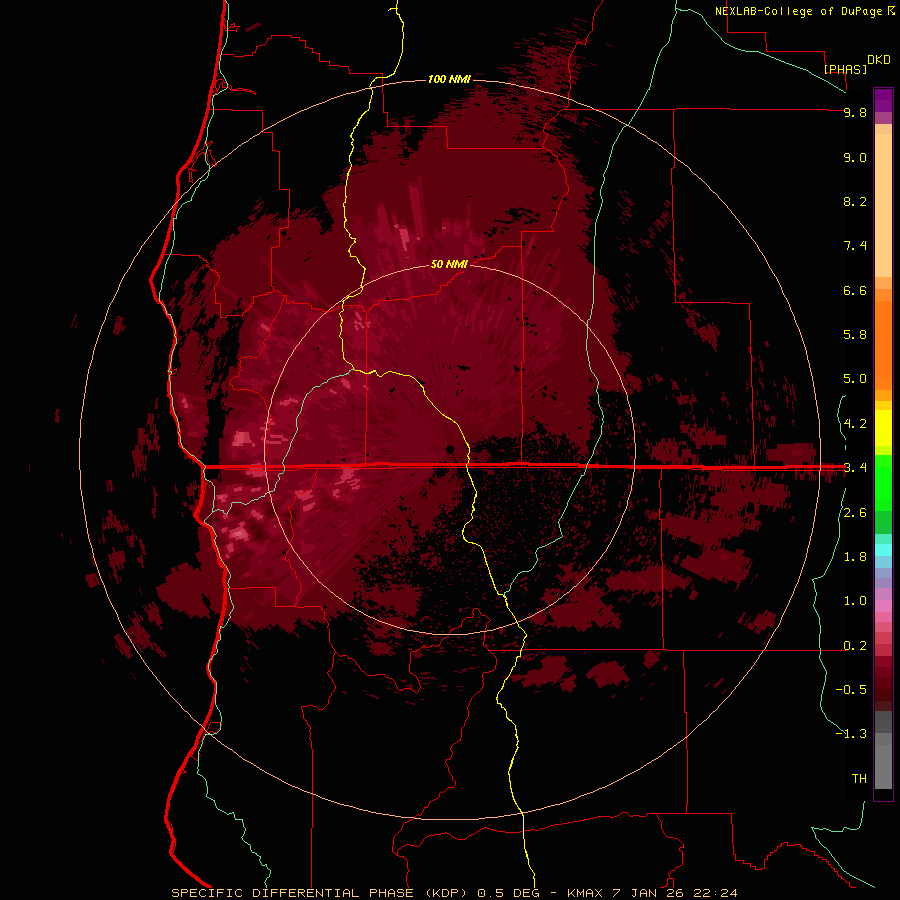Click the KMAX radar site dot at map center
Viewport: 900px width, 900px height.
pos(450,449)
